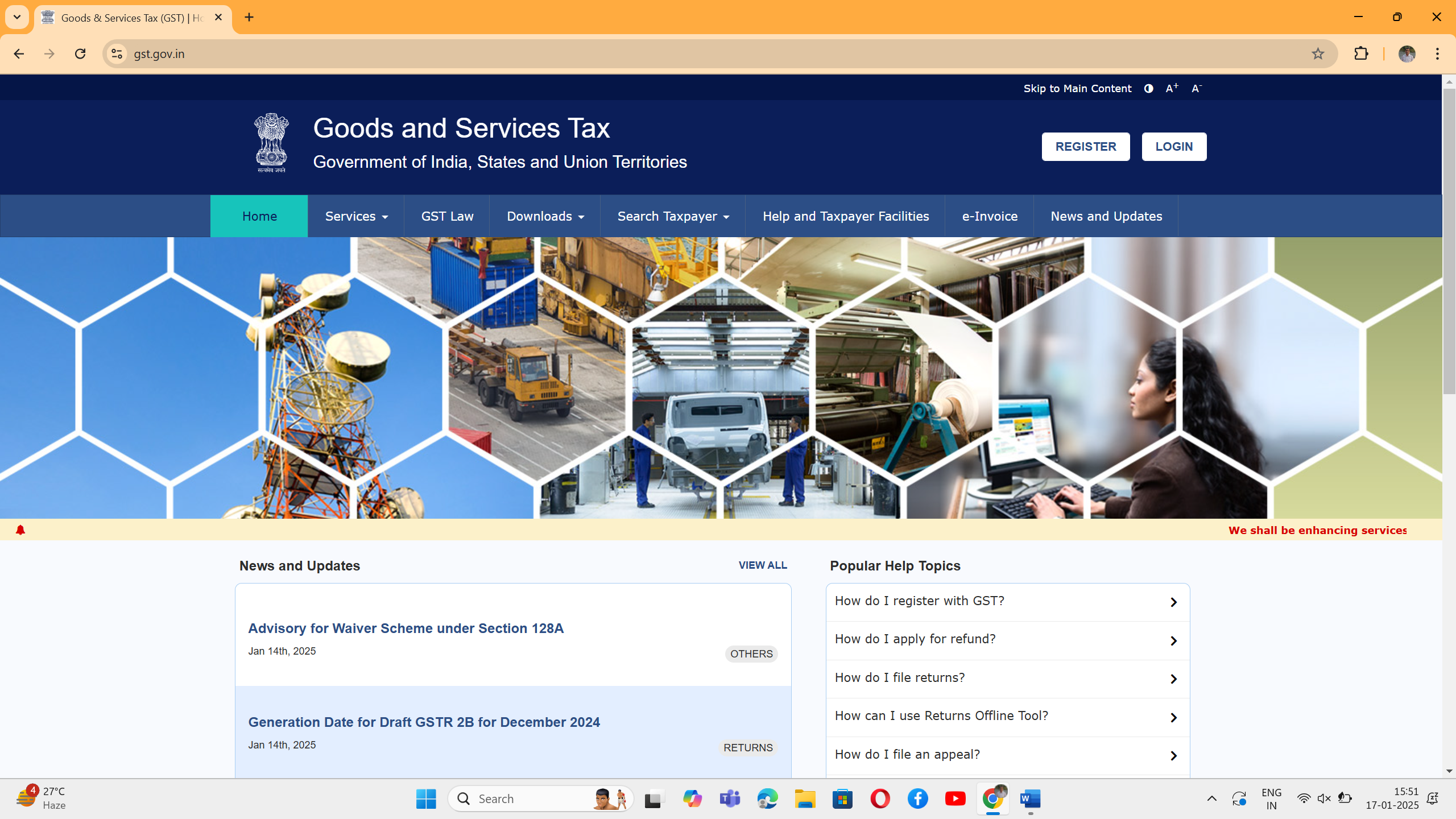Click the page vertical scrollbar
The image size is (1456, 819).
pos(1449,239)
